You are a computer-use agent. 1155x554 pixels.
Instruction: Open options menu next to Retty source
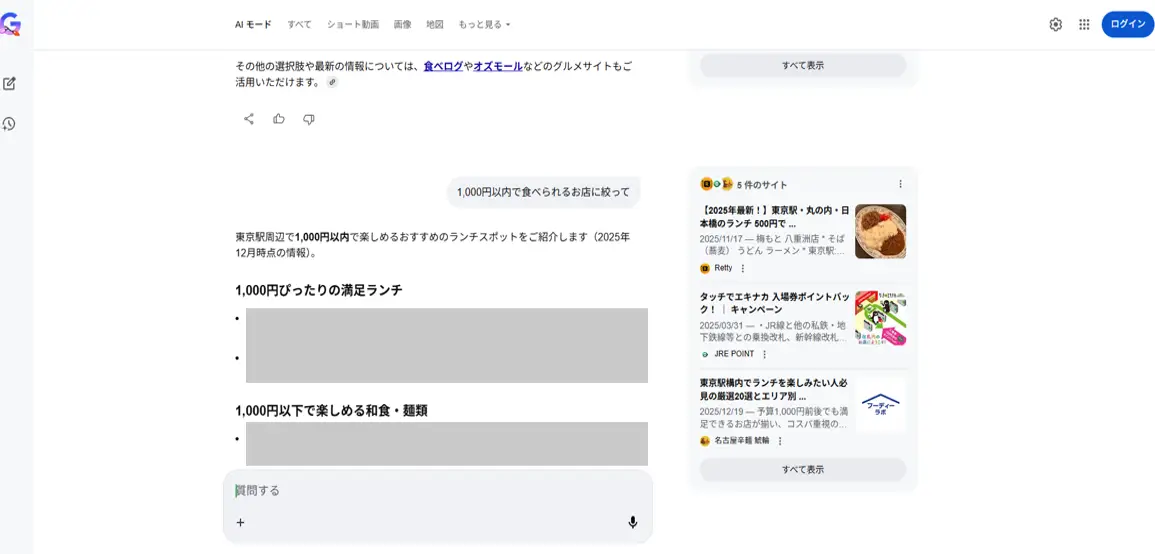[x=742, y=268]
